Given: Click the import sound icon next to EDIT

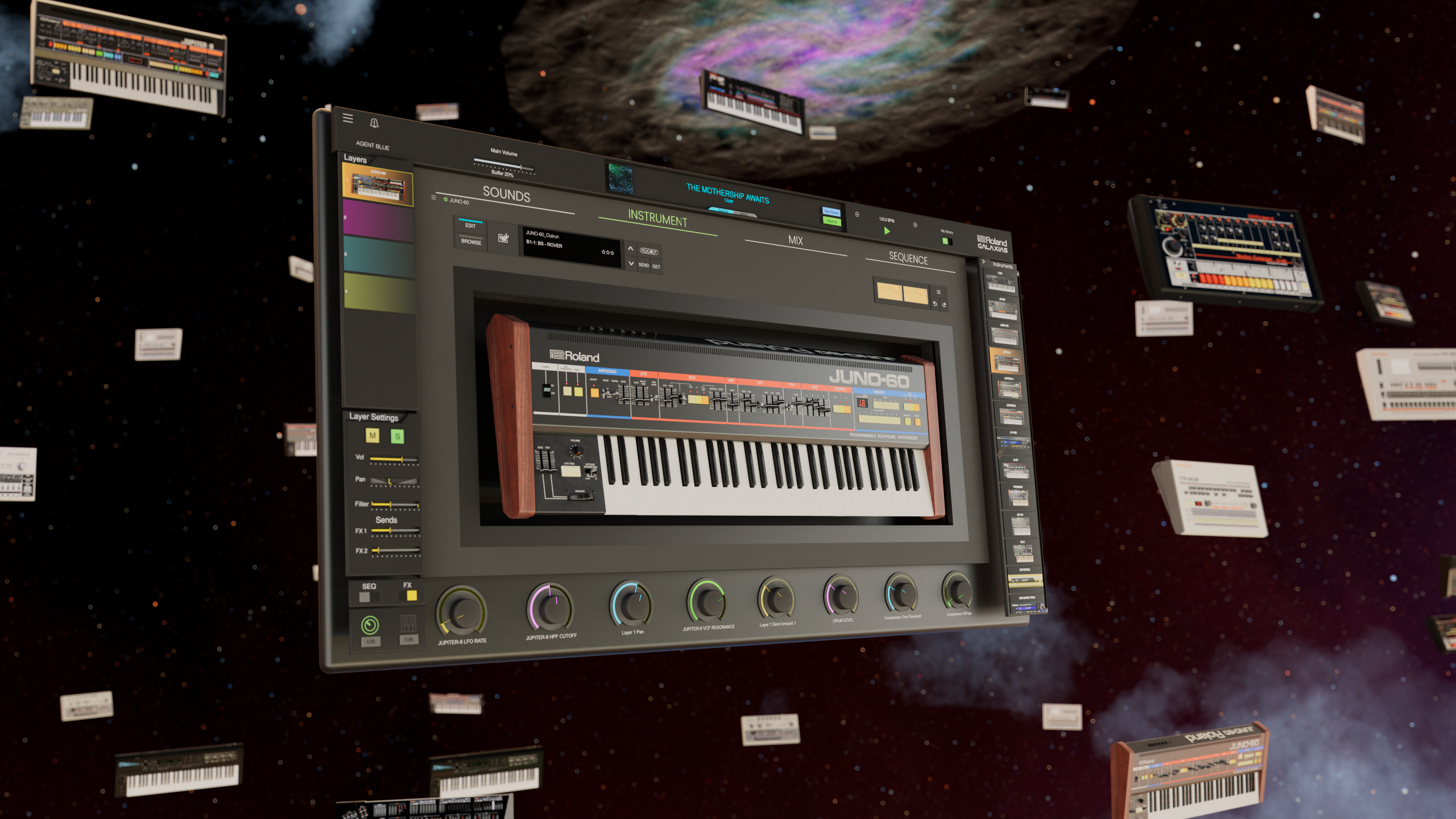Looking at the screenshot, I should click(x=503, y=238).
